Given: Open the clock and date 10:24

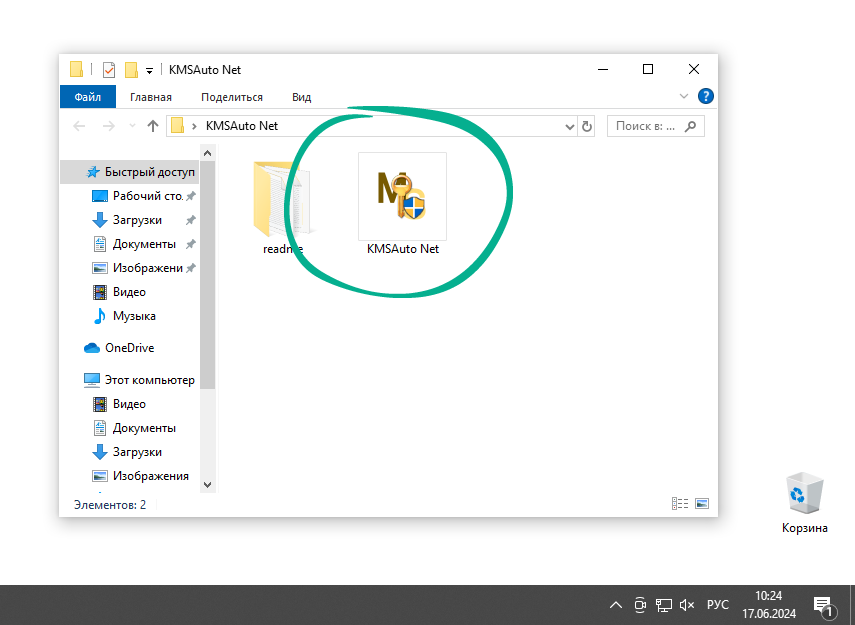Looking at the screenshot, I should pyautogui.click(x=769, y=605).
